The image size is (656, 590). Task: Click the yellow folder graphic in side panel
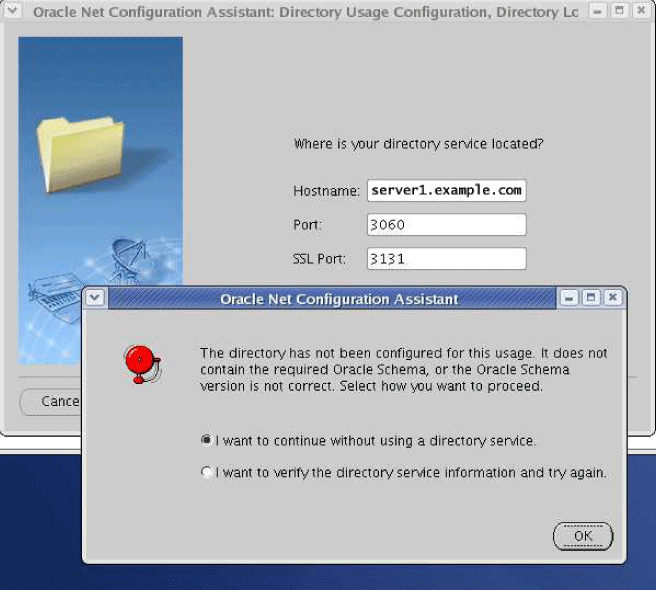click(x=78, y=149)
